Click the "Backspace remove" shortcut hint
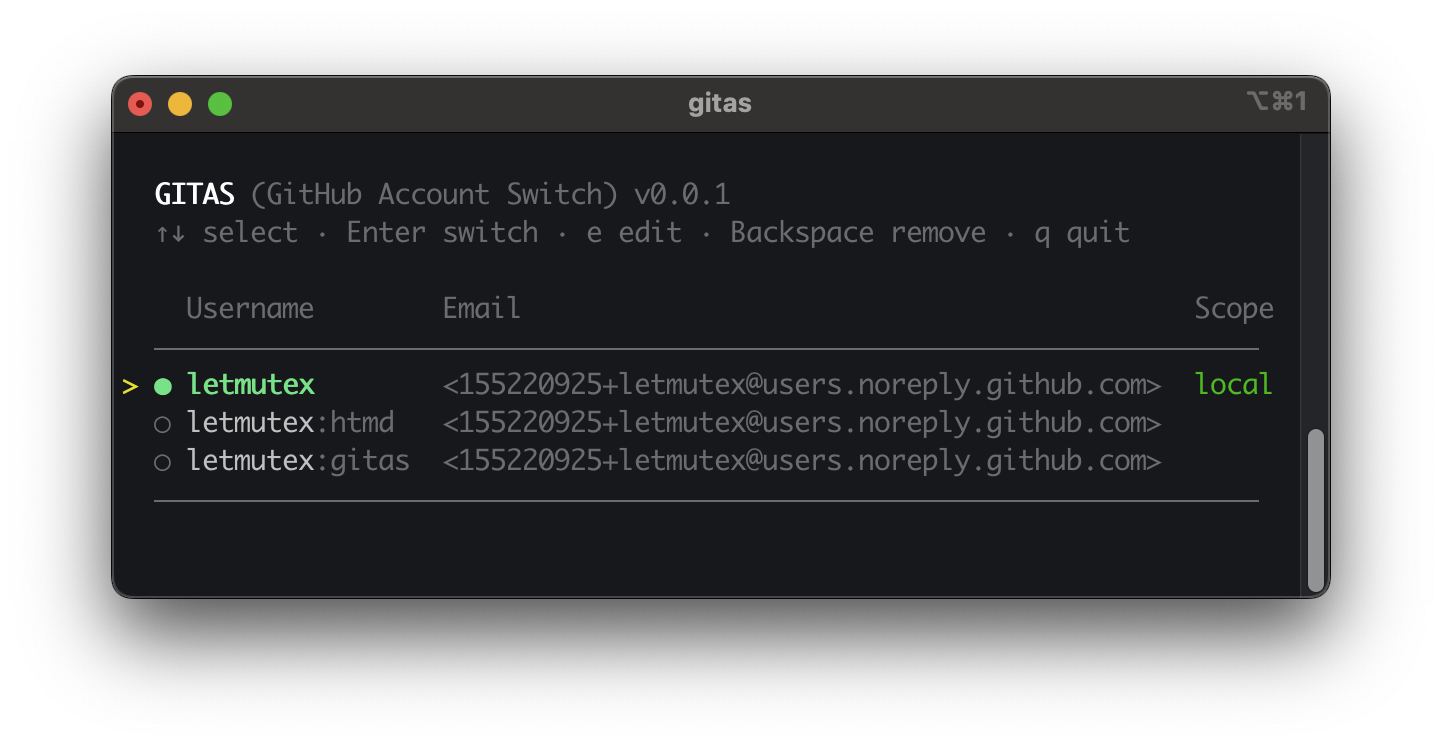 [857, 233]
